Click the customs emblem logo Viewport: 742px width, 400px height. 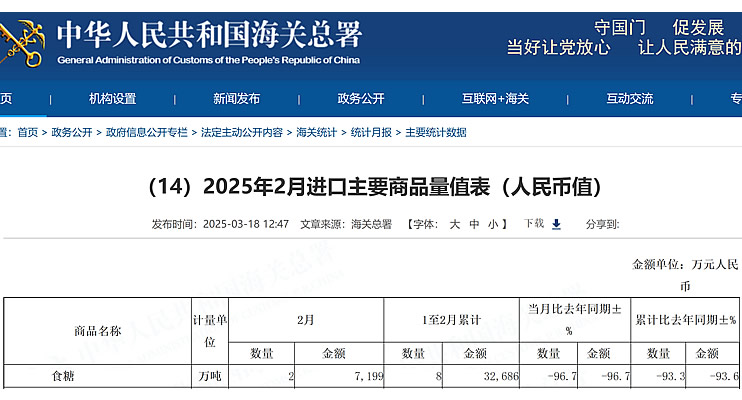22,42
